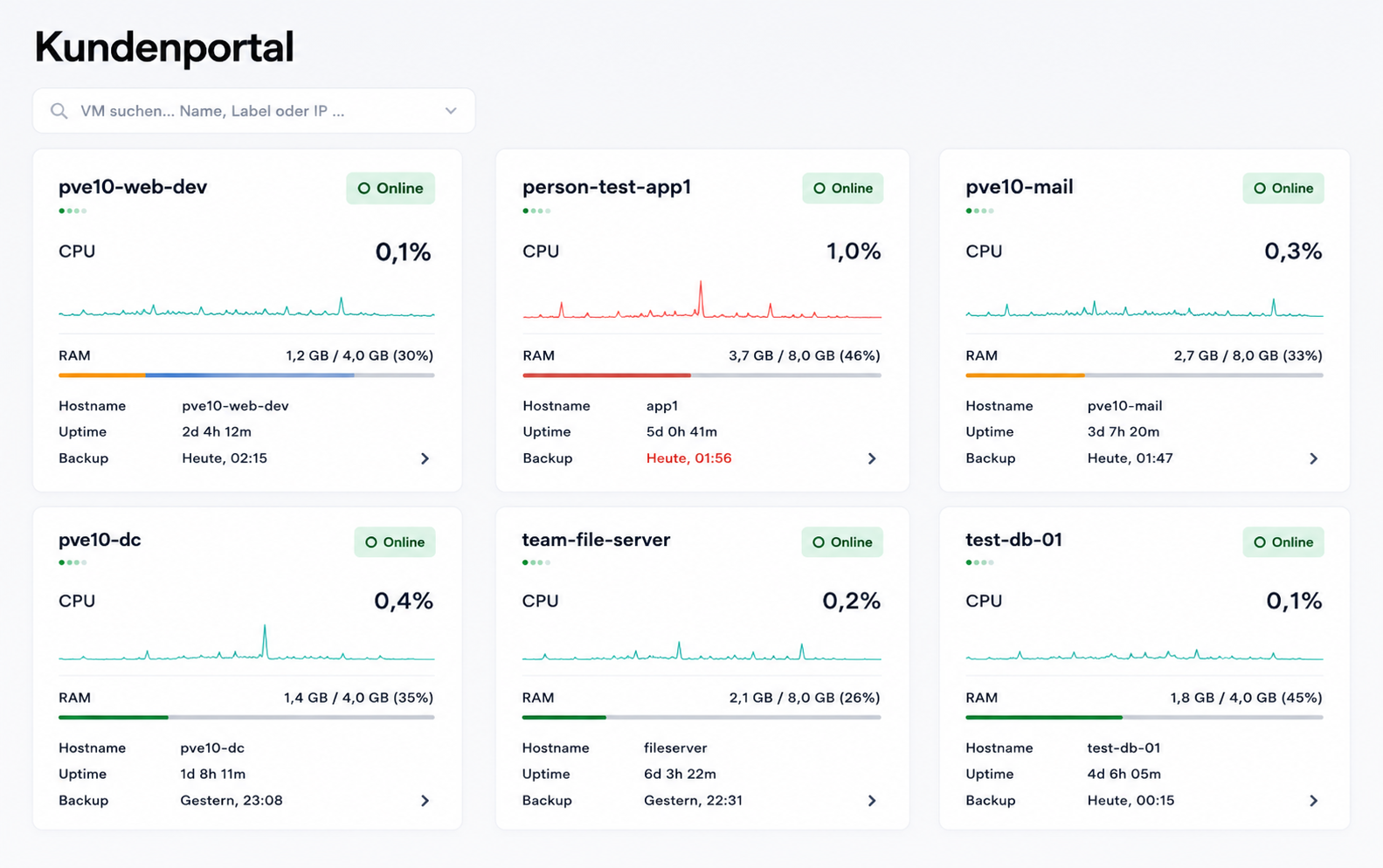Click the RAM usage bar of pve10-mail

[x=1144, y=375]
